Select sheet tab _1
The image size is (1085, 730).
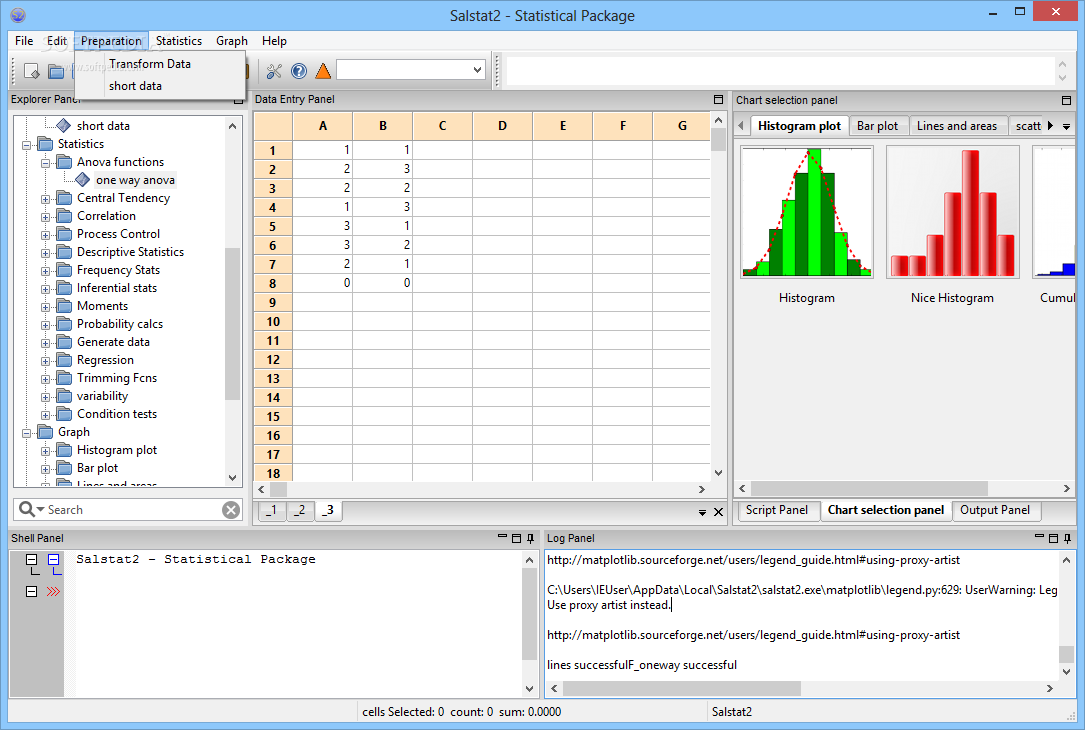tap(272, 510)
